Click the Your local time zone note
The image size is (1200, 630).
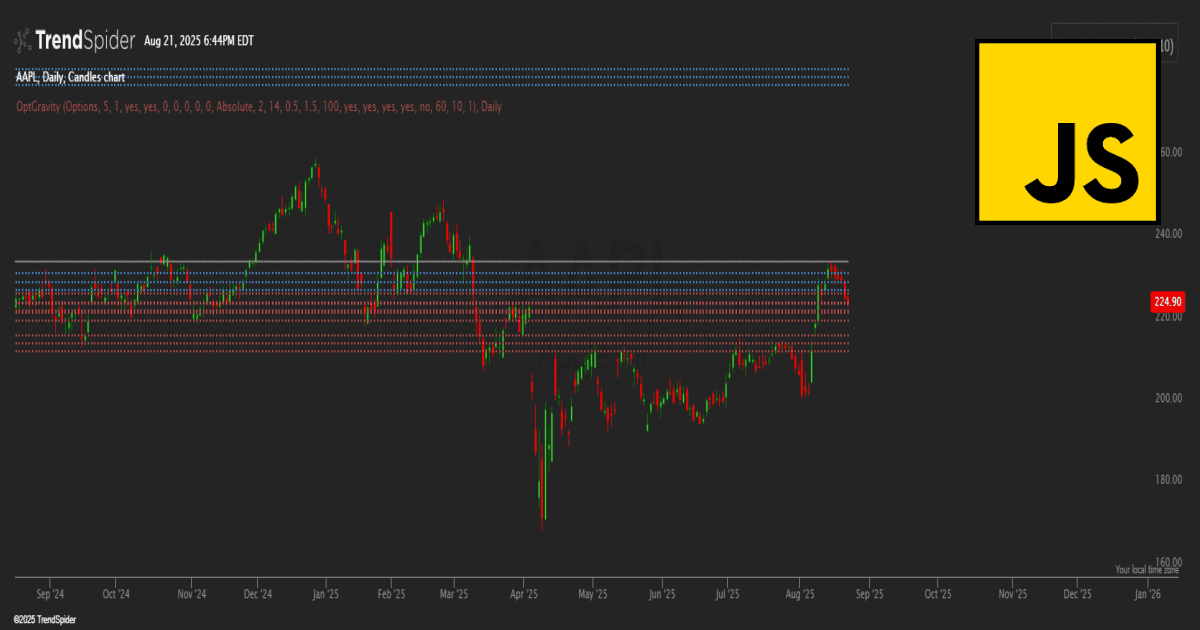pos(1147,570)
